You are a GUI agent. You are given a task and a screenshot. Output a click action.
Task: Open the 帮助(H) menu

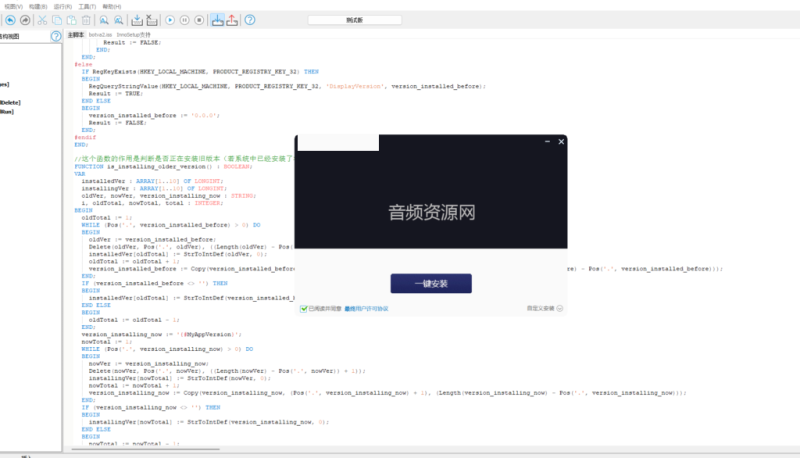coord(112,7)
